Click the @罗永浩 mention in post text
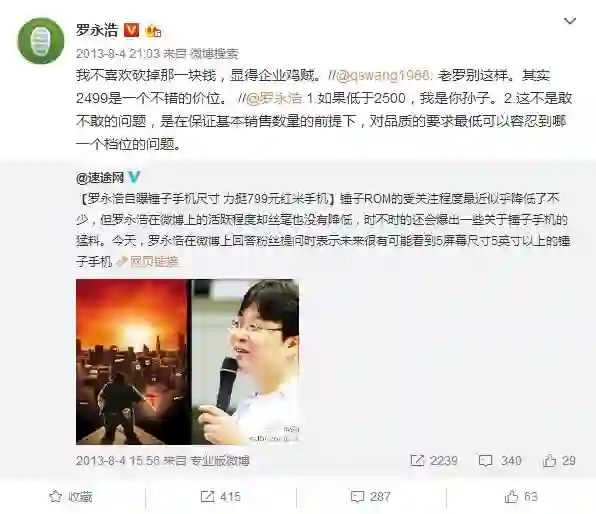Screen dimensions: 596x514 pos(274,98)
